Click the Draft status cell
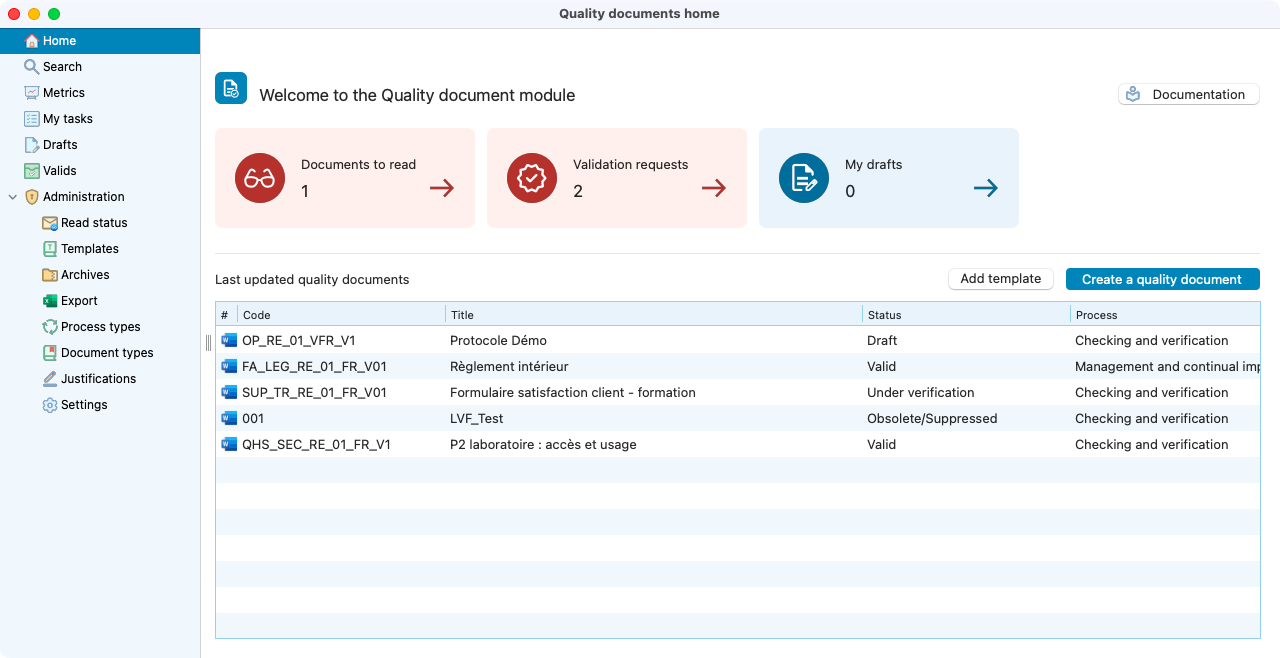The height and width of the screenshot is (658, 1280). pos(883,340)
